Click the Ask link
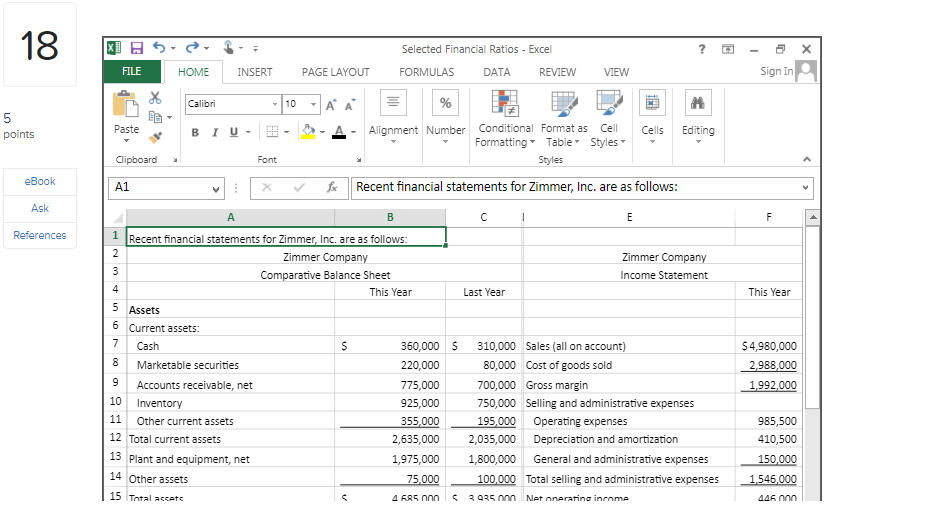 pyautogui.click(x=40, y=208)
